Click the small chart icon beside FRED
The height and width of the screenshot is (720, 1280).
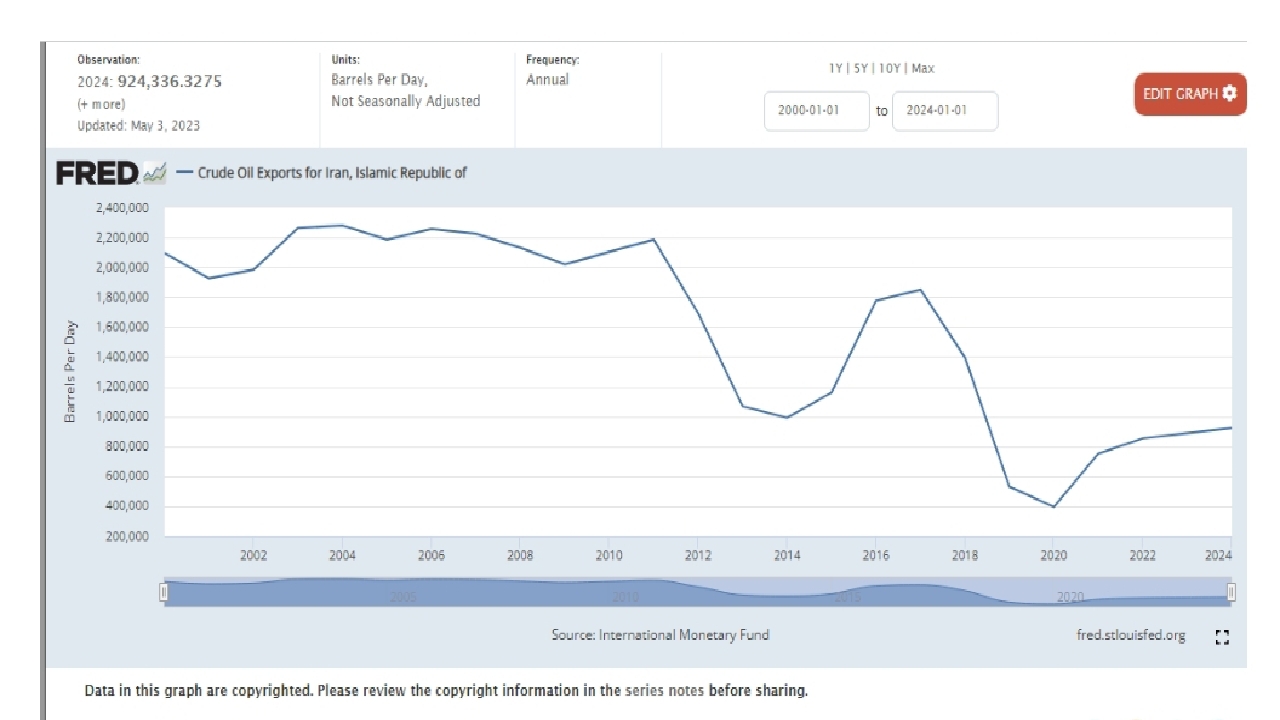coord(154,173)
